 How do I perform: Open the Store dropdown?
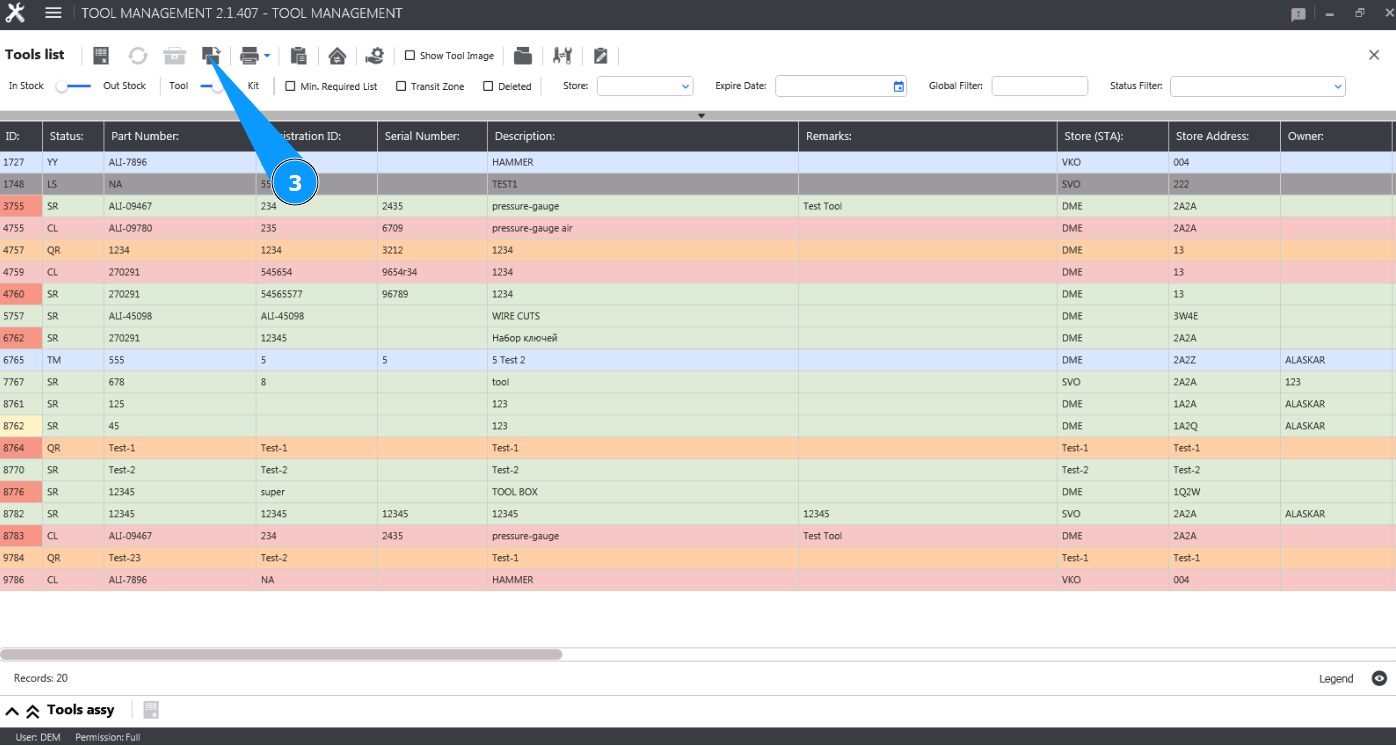[645, 86]
